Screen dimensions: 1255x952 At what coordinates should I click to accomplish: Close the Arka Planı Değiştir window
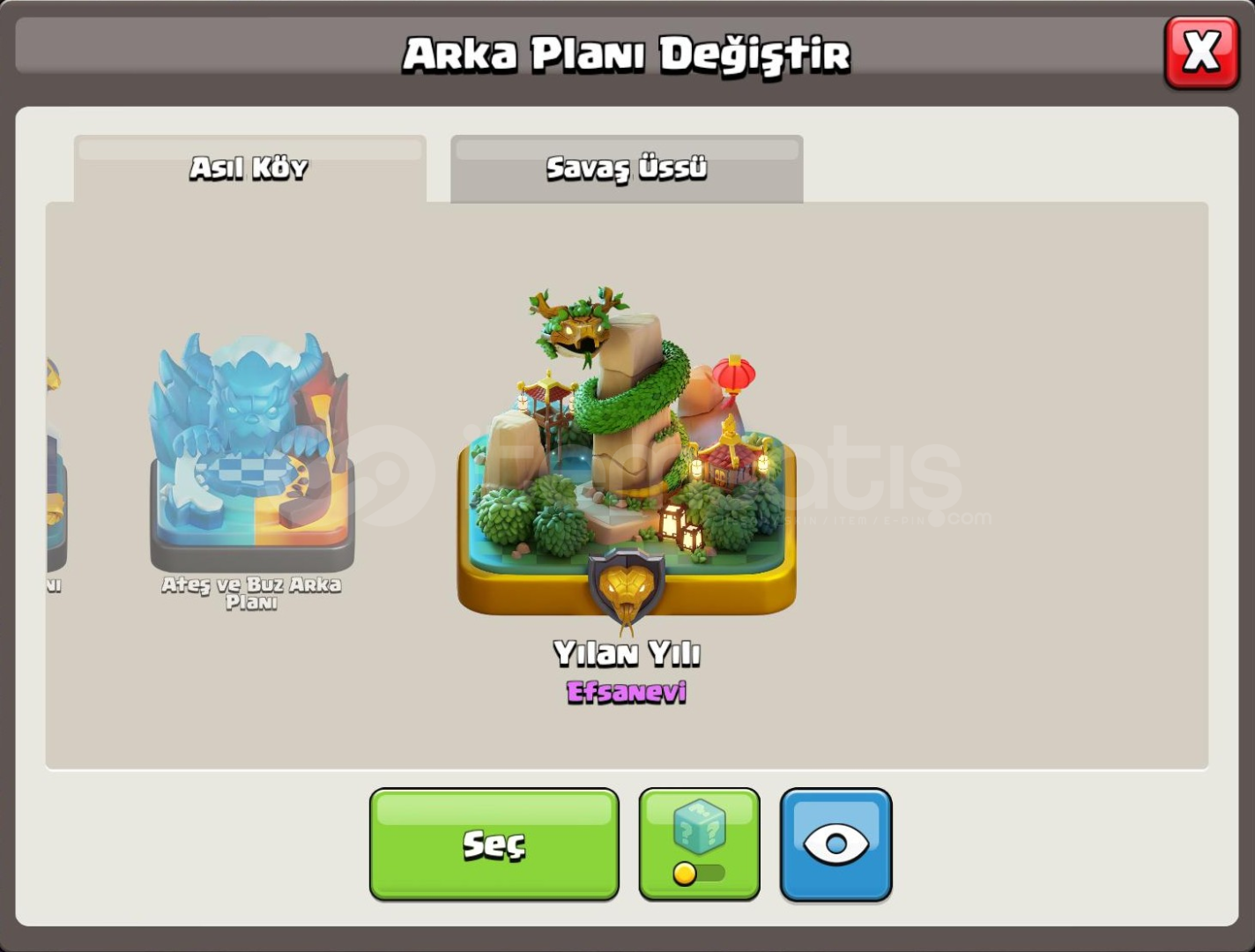[x=1201, y=53]
